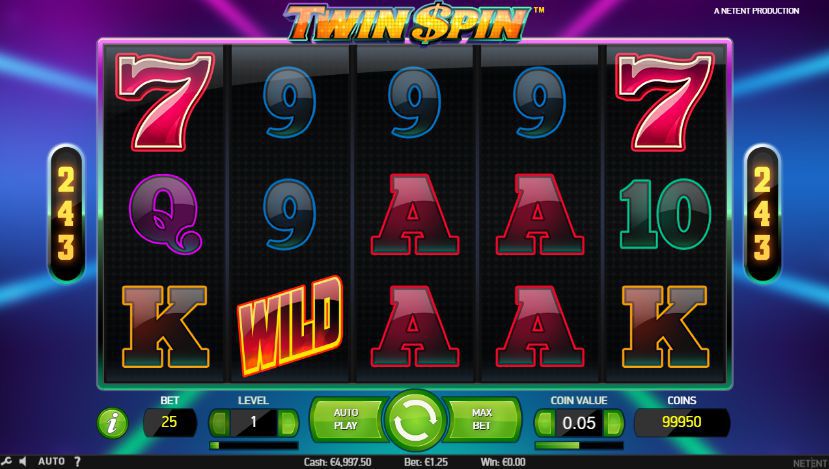This screenshot has width=829, height=469.
Task: Click the green spin button
Action: tap(414, 420)
